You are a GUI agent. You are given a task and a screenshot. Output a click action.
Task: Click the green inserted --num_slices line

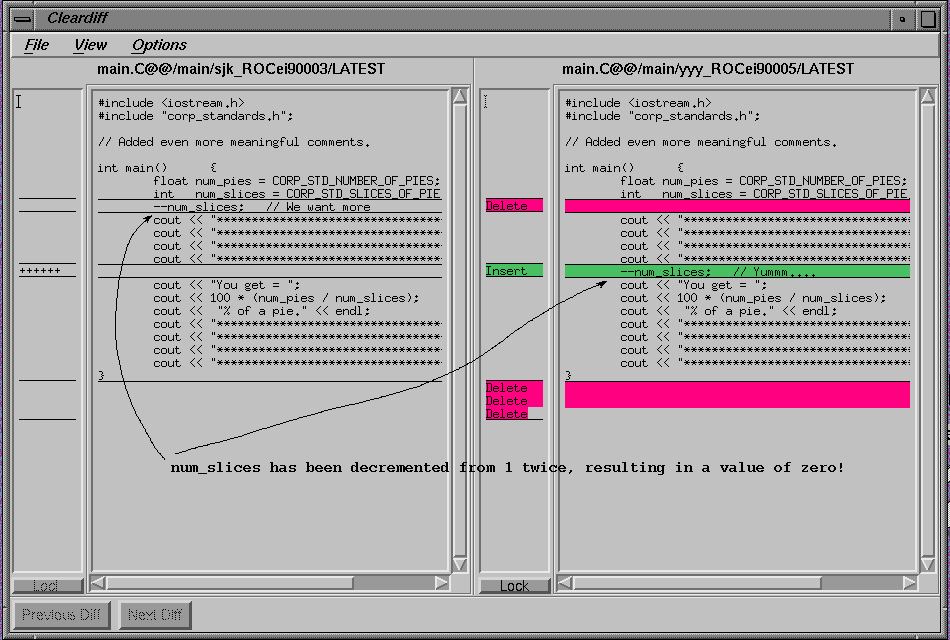[736, 271]
